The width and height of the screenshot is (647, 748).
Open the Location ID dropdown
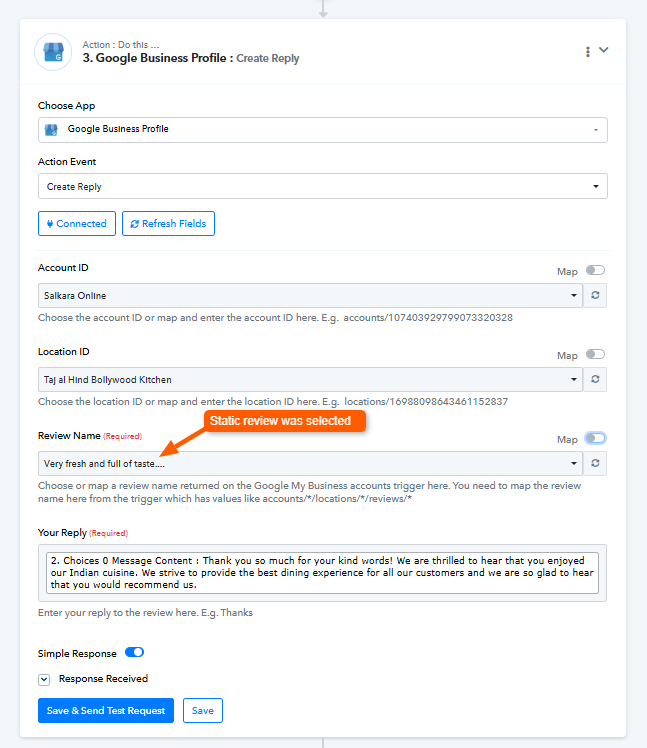tap(310, 380)
